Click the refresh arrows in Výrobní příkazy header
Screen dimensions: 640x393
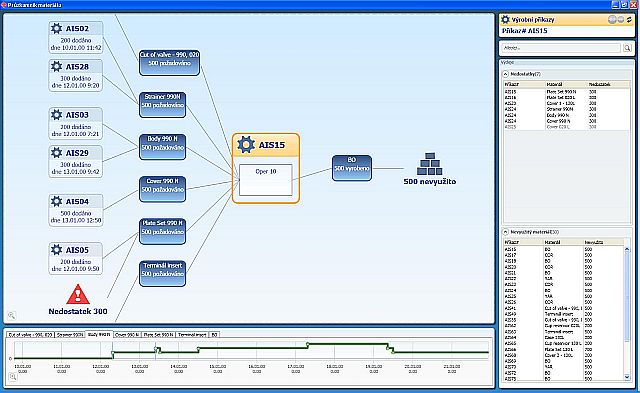tap(629, 20)
